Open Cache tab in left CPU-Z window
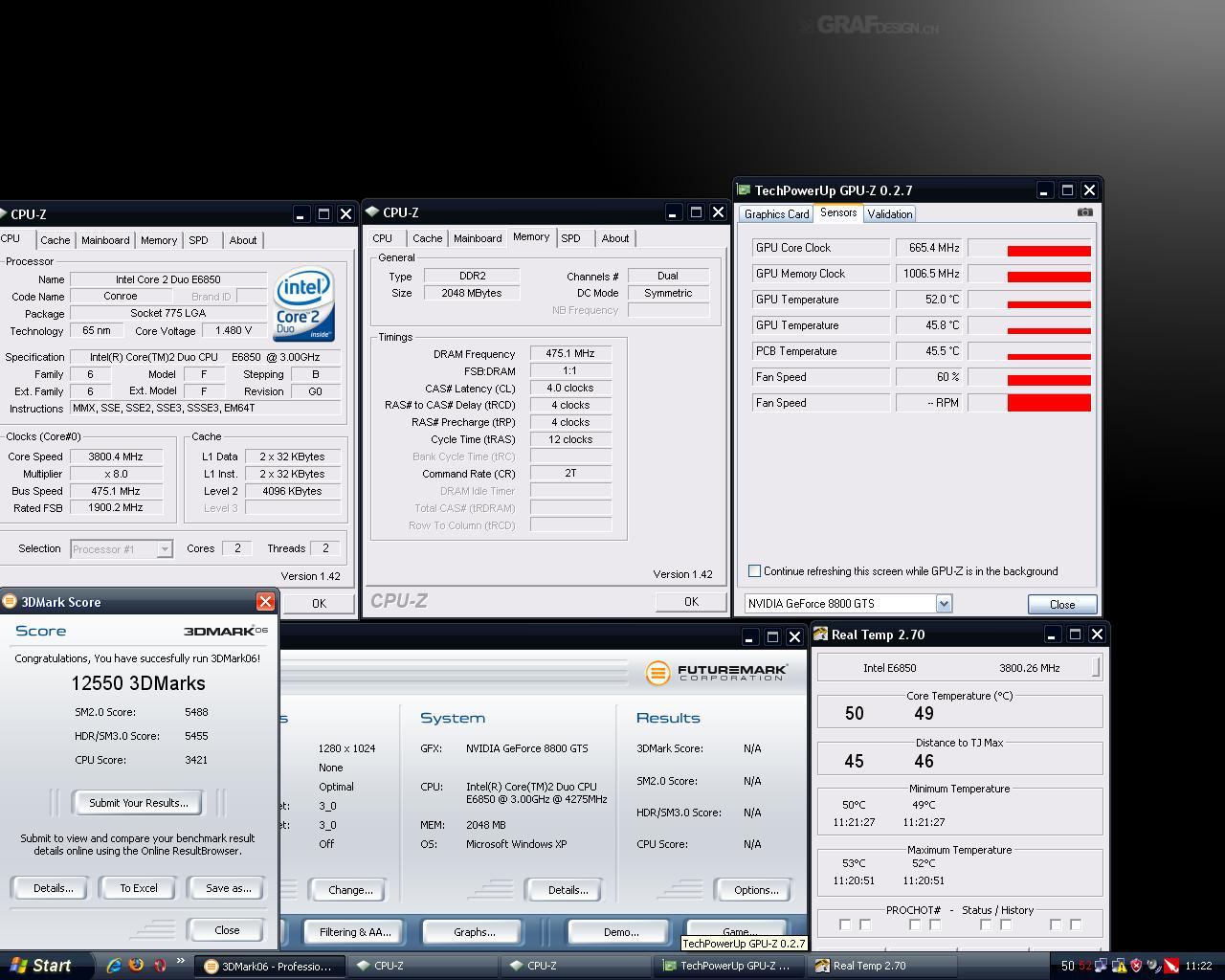Image resolution: width=1225 pixels, height=980 pixels. pyautogui.click(x=55, y=240)
